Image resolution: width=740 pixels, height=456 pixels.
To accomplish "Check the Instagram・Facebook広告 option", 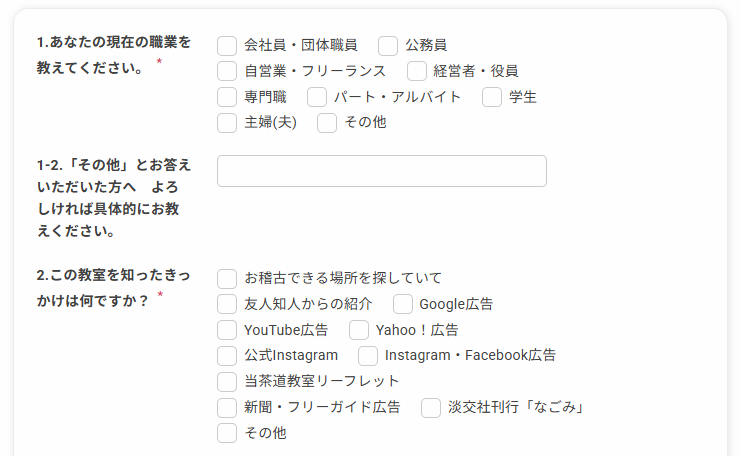I will tap(368, 355).
